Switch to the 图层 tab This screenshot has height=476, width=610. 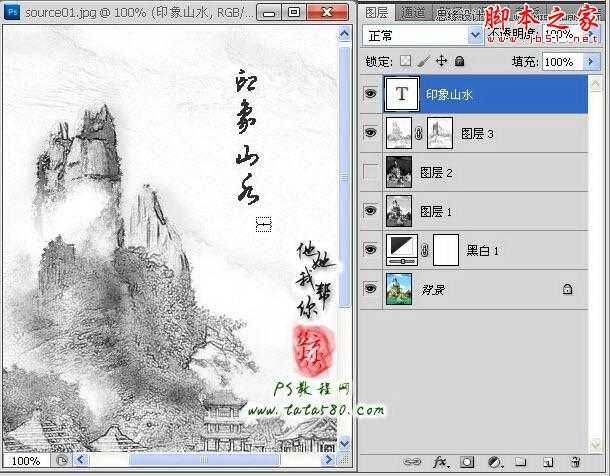click(x=377, y=13)
